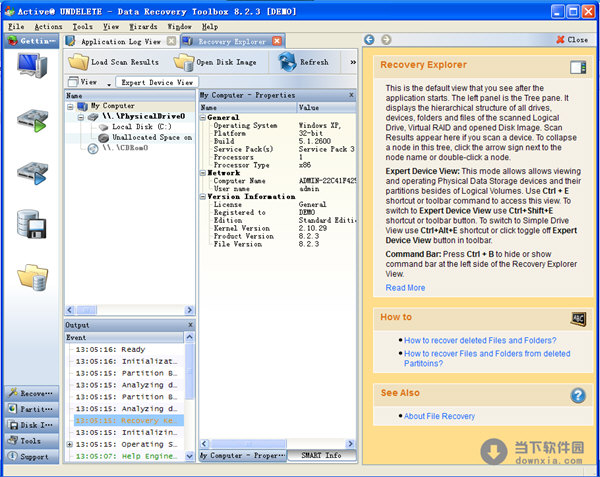Click Load Scan Results folder icon
600x477 pixels.
pos(78,62)
